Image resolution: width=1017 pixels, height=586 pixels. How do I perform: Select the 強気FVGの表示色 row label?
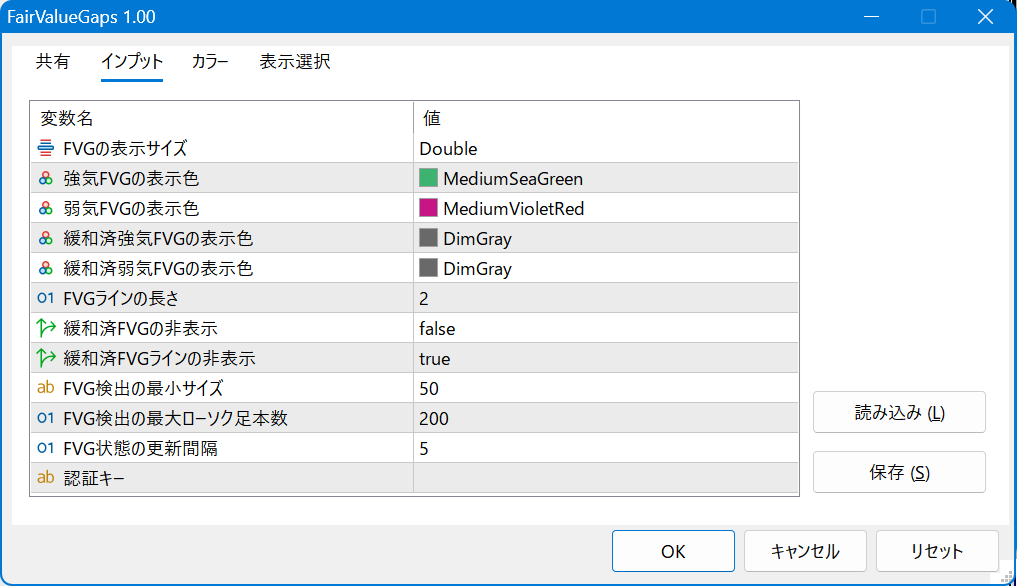(131, 178)
